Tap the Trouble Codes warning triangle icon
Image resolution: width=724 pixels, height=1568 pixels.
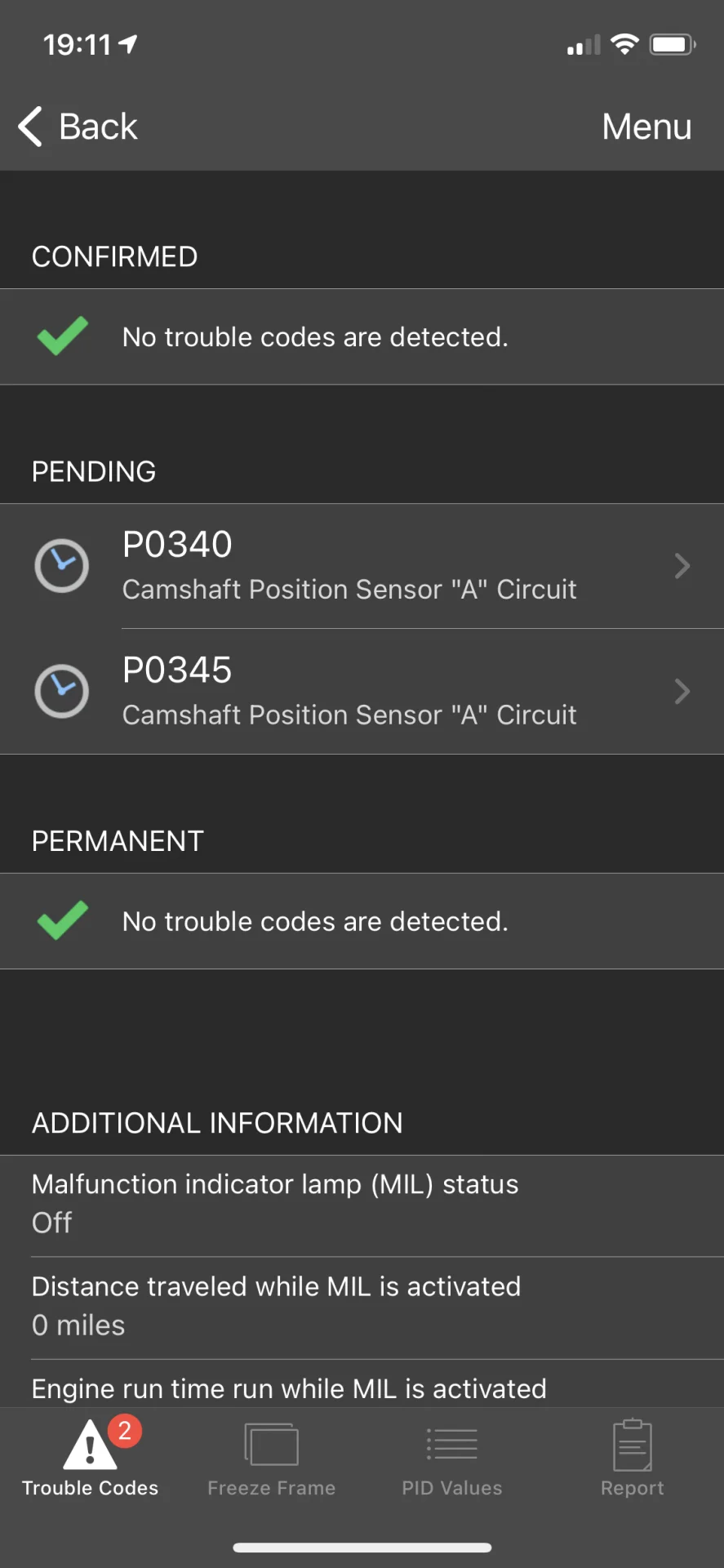[90, 1445]
